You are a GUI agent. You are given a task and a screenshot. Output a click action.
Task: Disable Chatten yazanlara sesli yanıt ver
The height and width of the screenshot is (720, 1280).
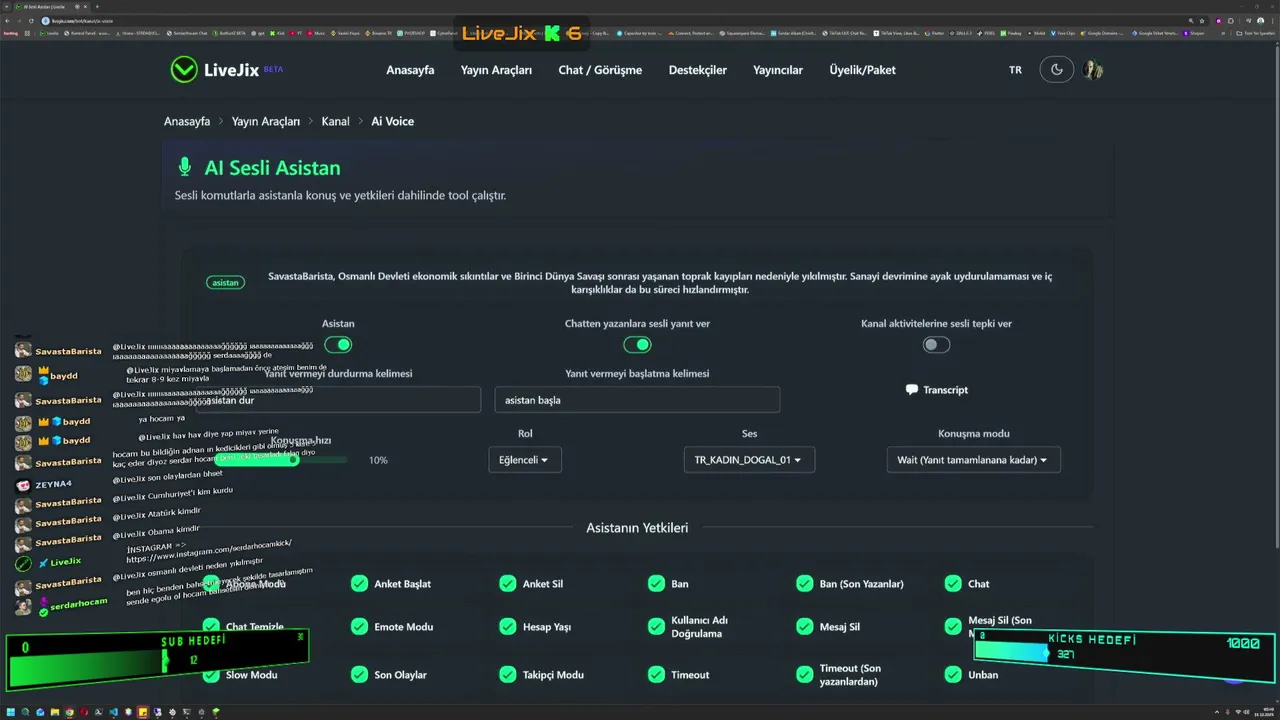(637, 345)
